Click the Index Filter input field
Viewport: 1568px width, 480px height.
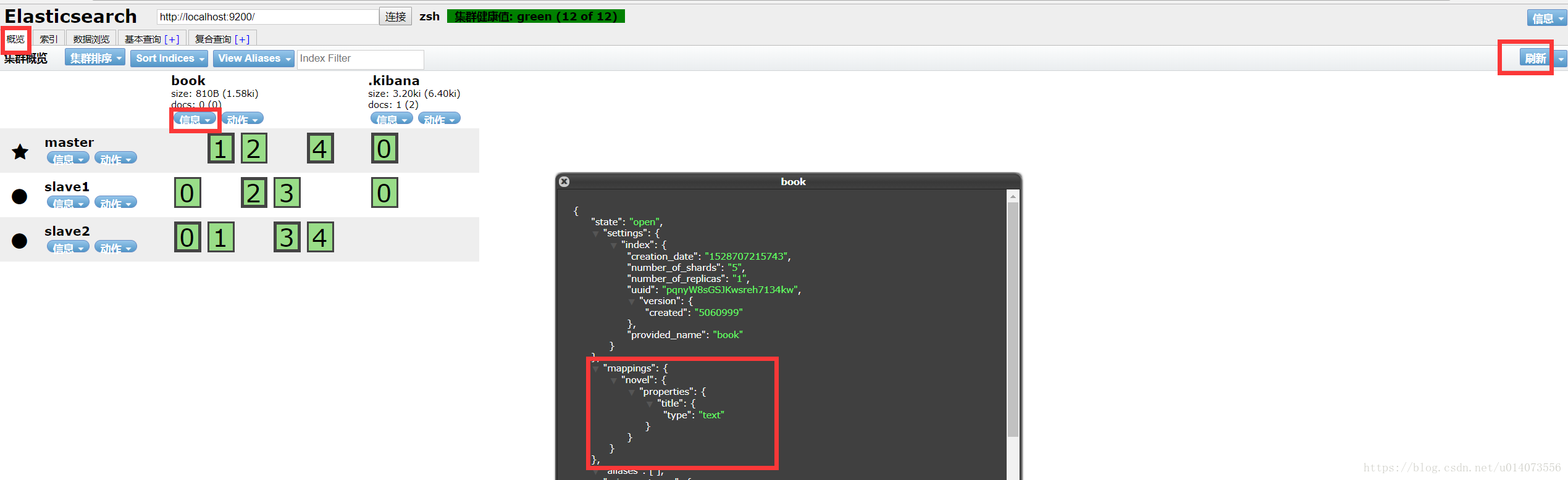point(361,59)
